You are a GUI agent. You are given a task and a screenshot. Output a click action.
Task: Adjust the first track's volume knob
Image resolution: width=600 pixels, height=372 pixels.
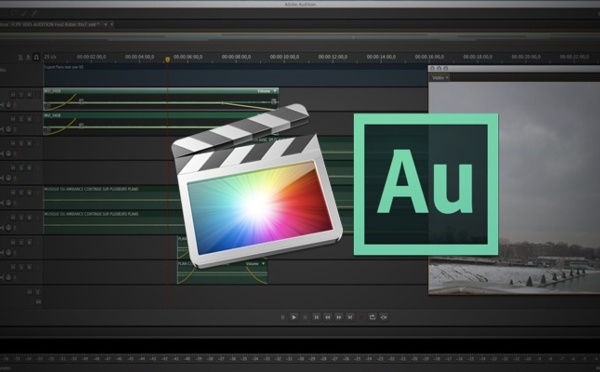click(x=8, y=104)
